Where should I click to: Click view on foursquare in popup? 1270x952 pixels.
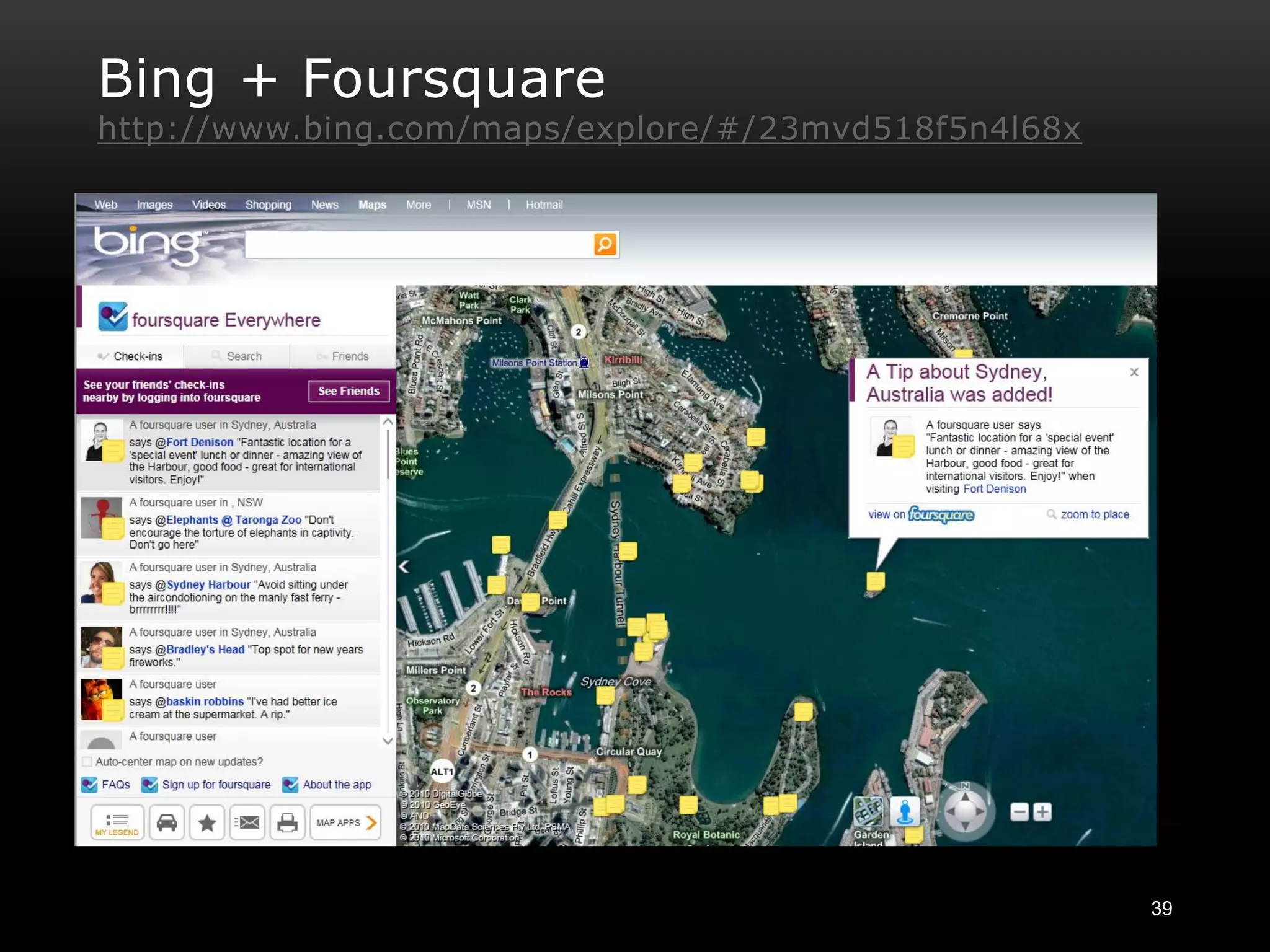click(921, 514)
